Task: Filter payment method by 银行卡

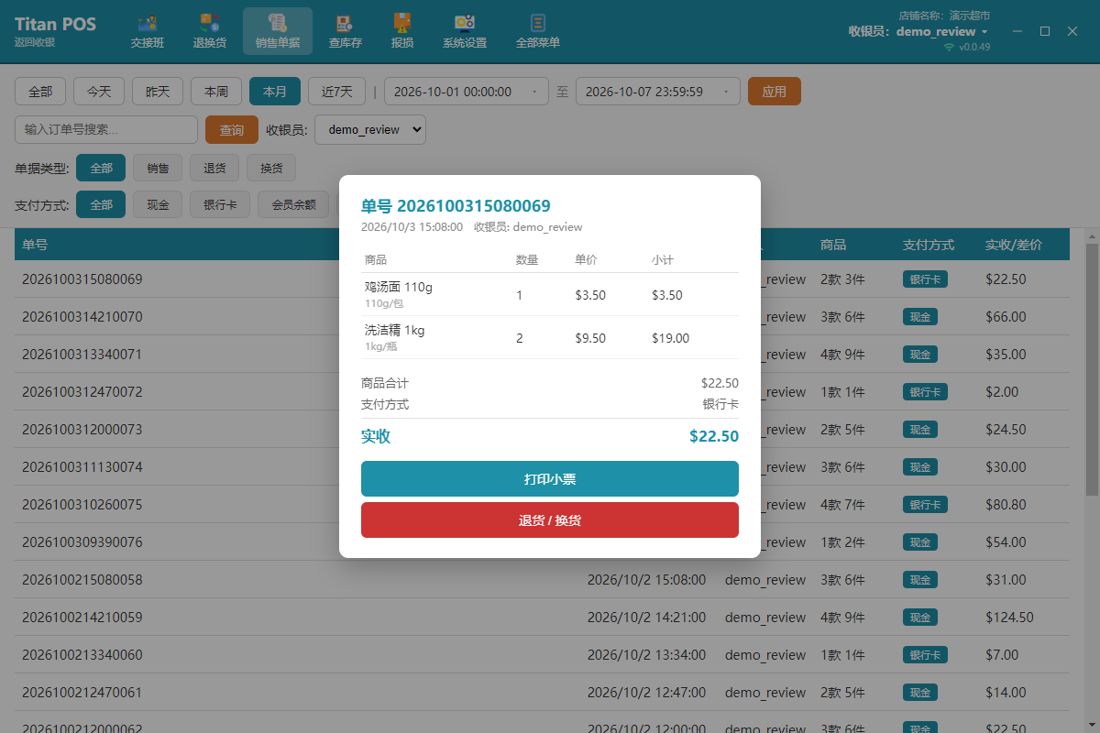Action: (x=220, y=205)
